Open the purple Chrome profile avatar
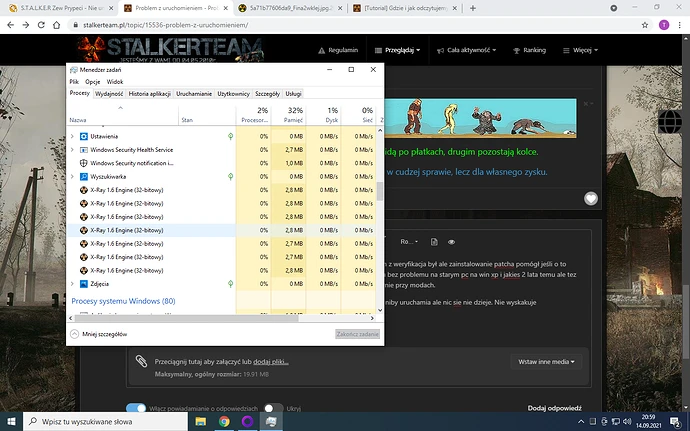The width and height of the screenshot is (690, 431). 664,25
